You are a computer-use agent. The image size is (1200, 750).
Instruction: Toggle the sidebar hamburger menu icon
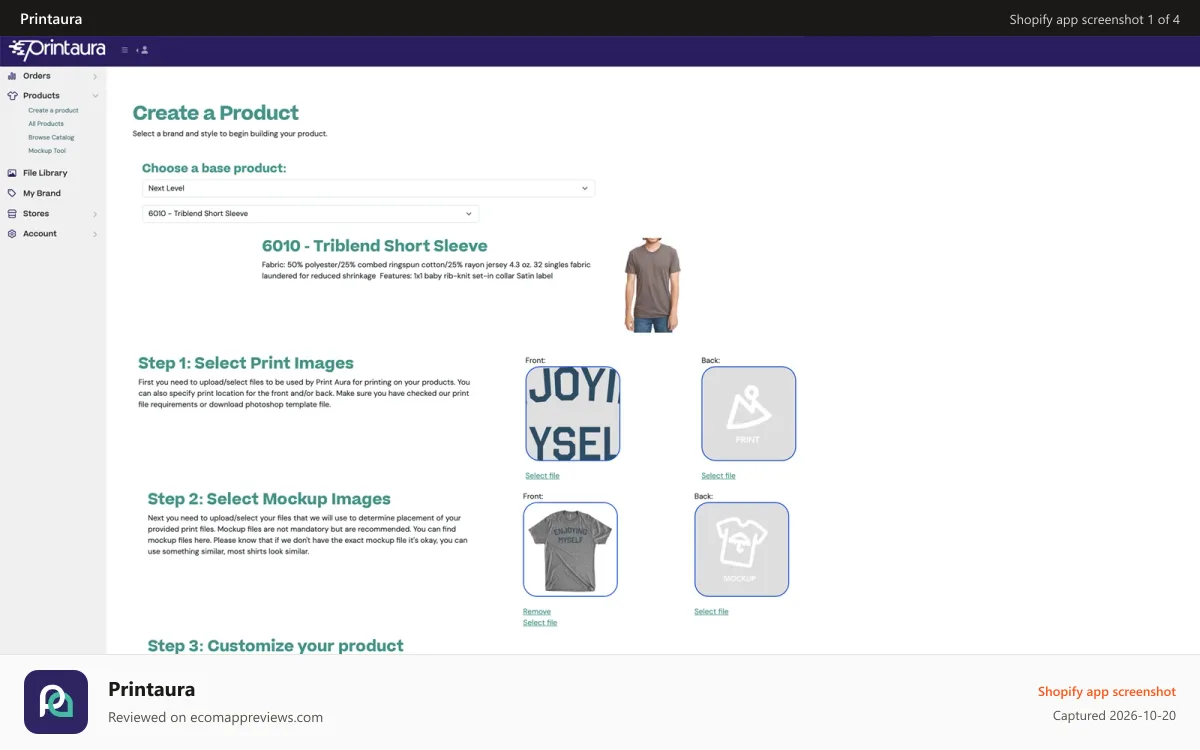(x=125, y=50)
